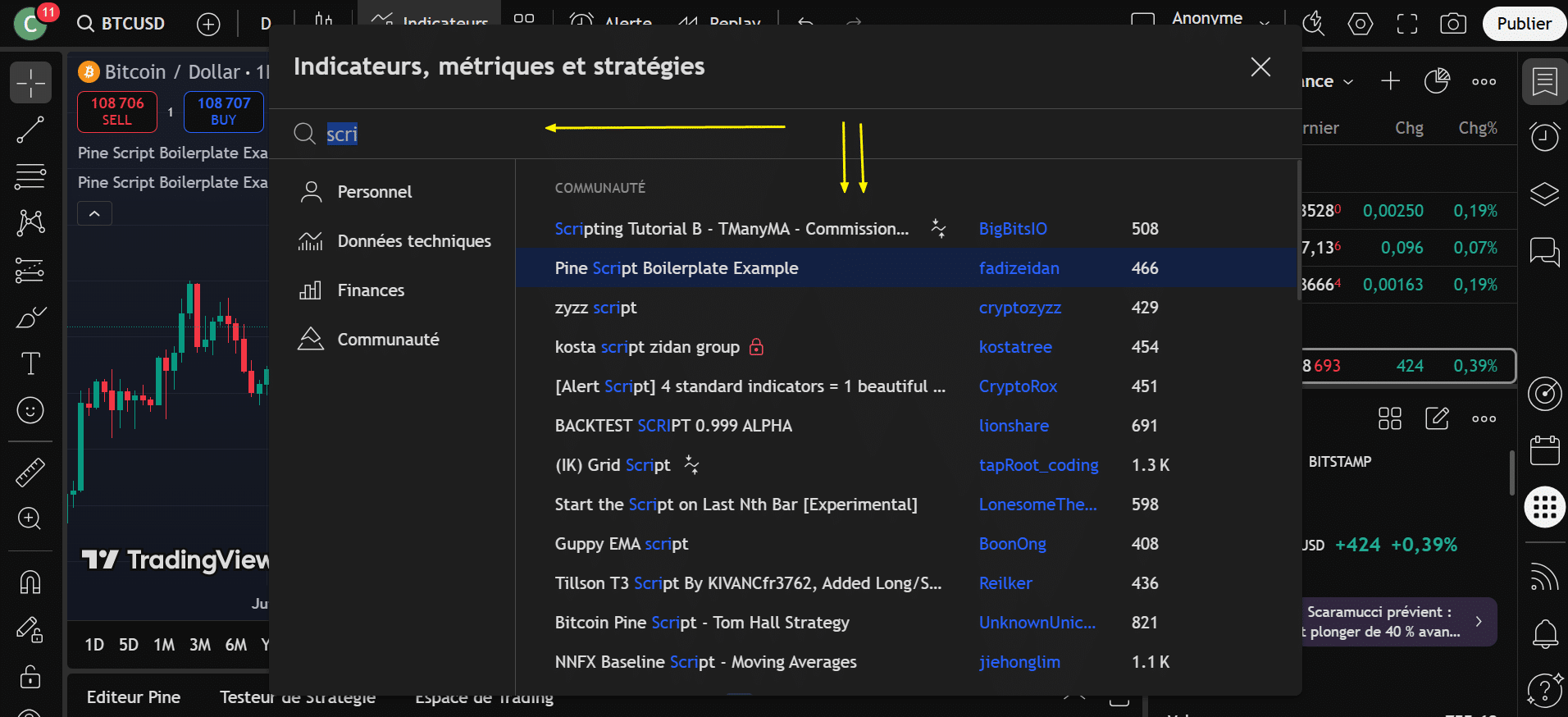Click the 108 706 SELL button
The width and height of the screenshot is (1568, 717).
click(x=117, y=112)
